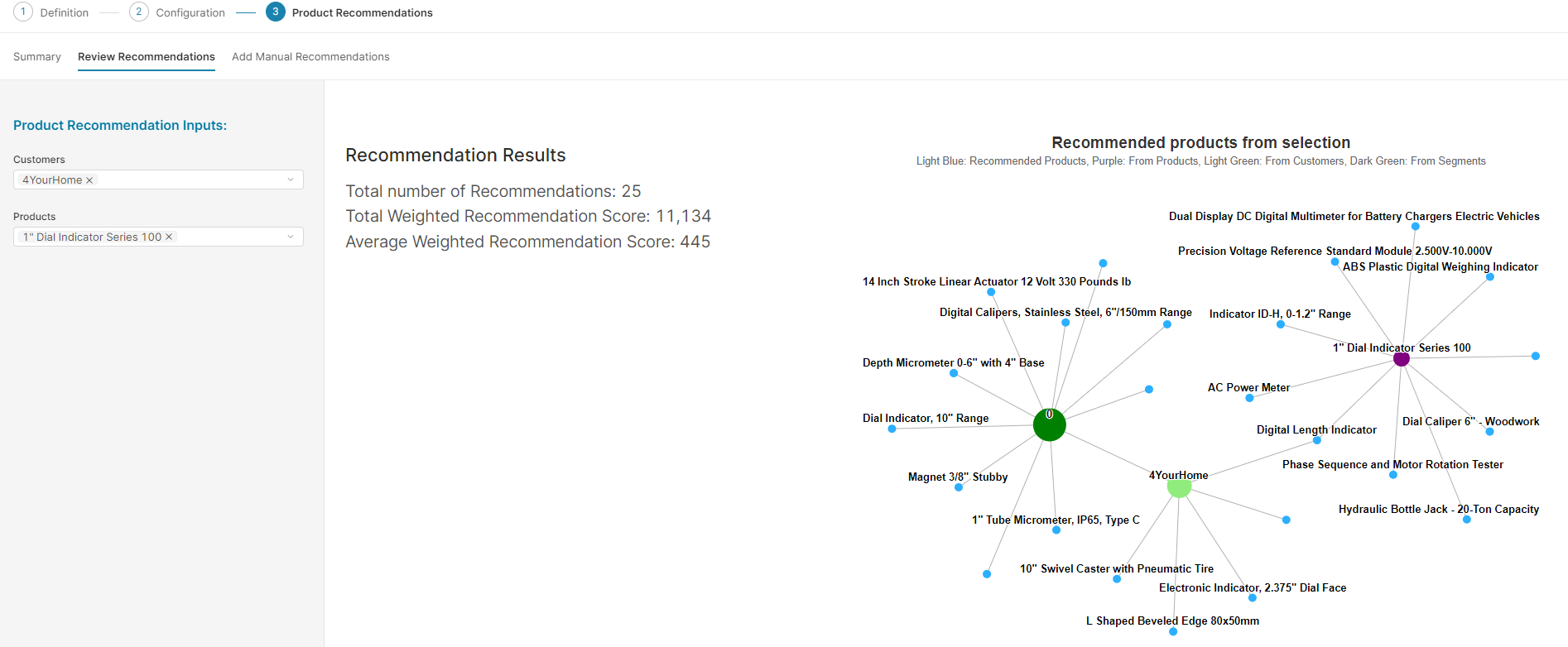Click the dark green segment node
The width and height of the screenshot is (1568, 647).
1049,425
